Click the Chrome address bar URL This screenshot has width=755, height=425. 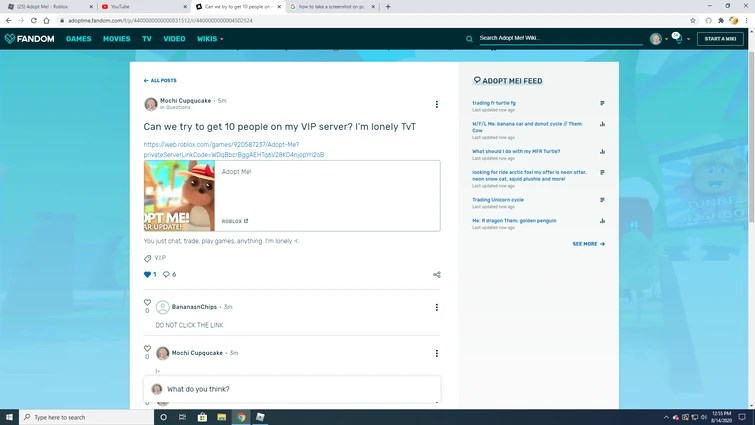160,20
